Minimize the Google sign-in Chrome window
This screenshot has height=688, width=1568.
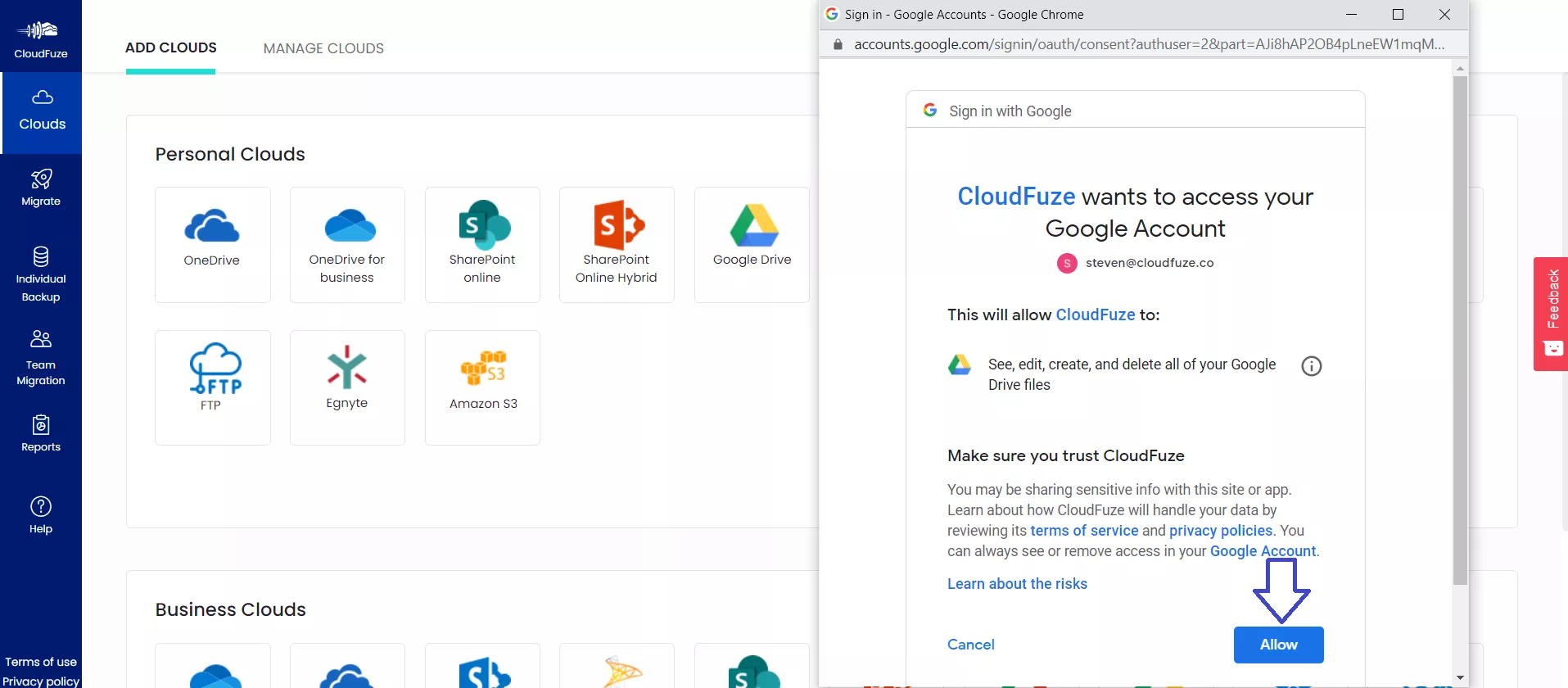(1352, 14)
